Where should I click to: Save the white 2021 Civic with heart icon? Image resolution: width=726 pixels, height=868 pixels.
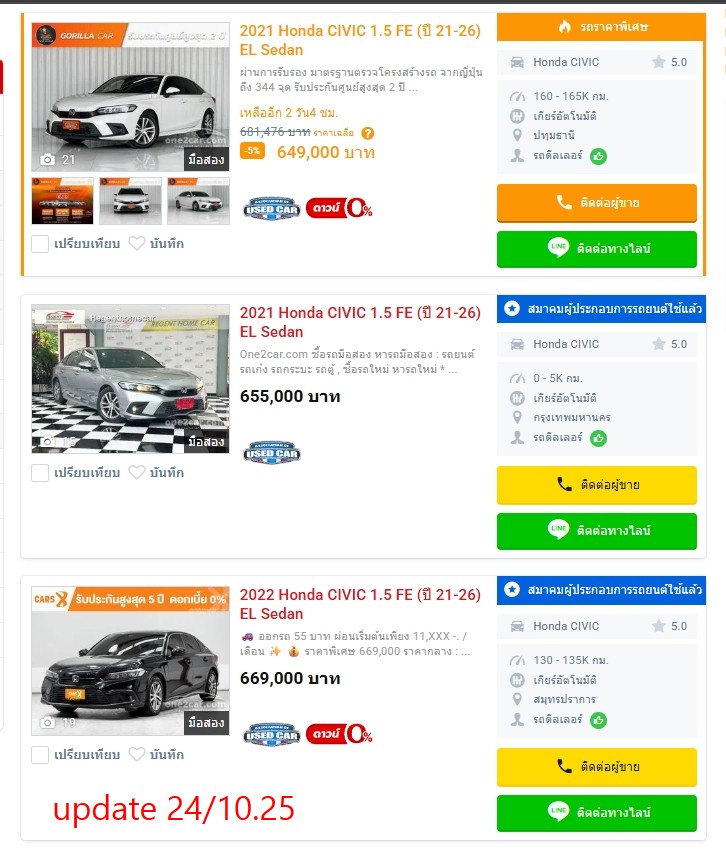pos(137,244)
